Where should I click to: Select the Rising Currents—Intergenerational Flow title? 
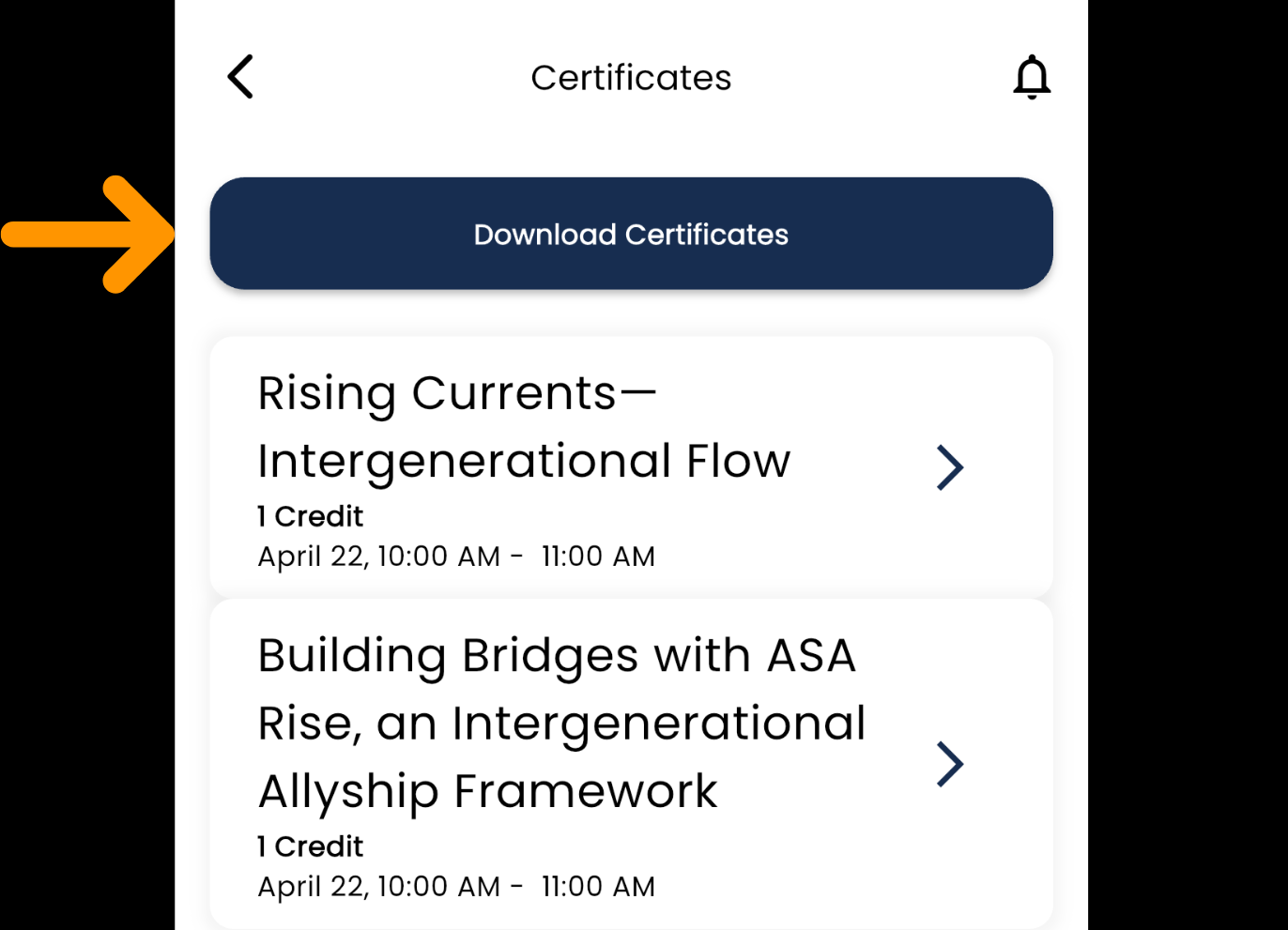pos(457,392)
